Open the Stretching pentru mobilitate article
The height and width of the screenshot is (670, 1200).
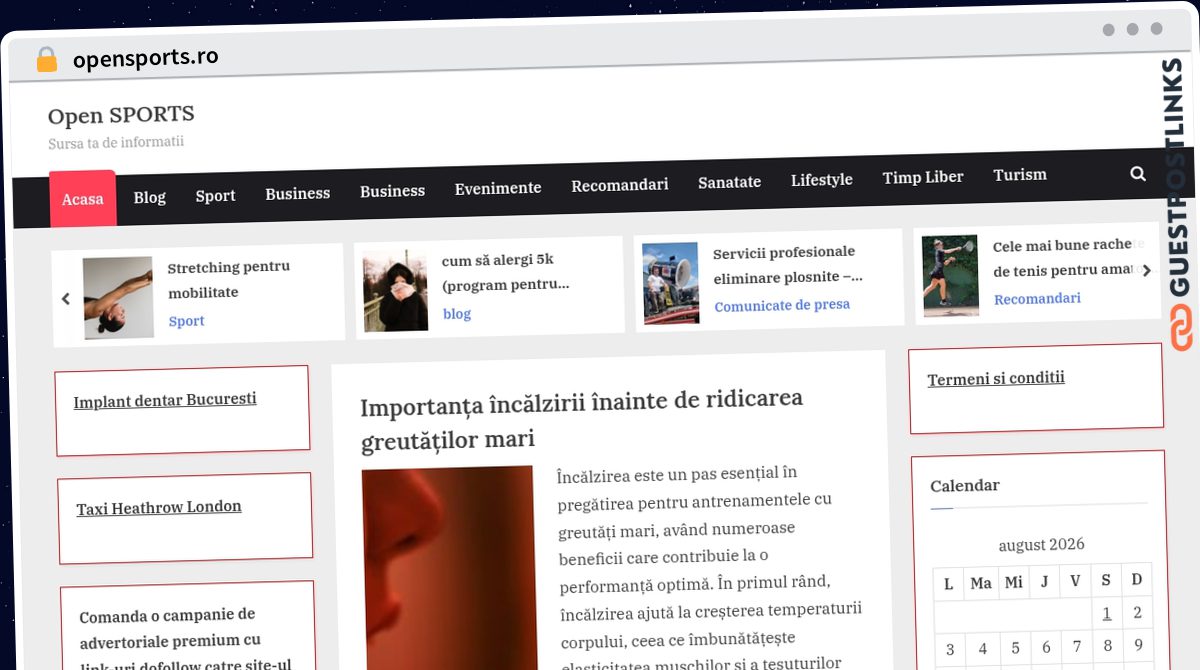coord(229,280)
